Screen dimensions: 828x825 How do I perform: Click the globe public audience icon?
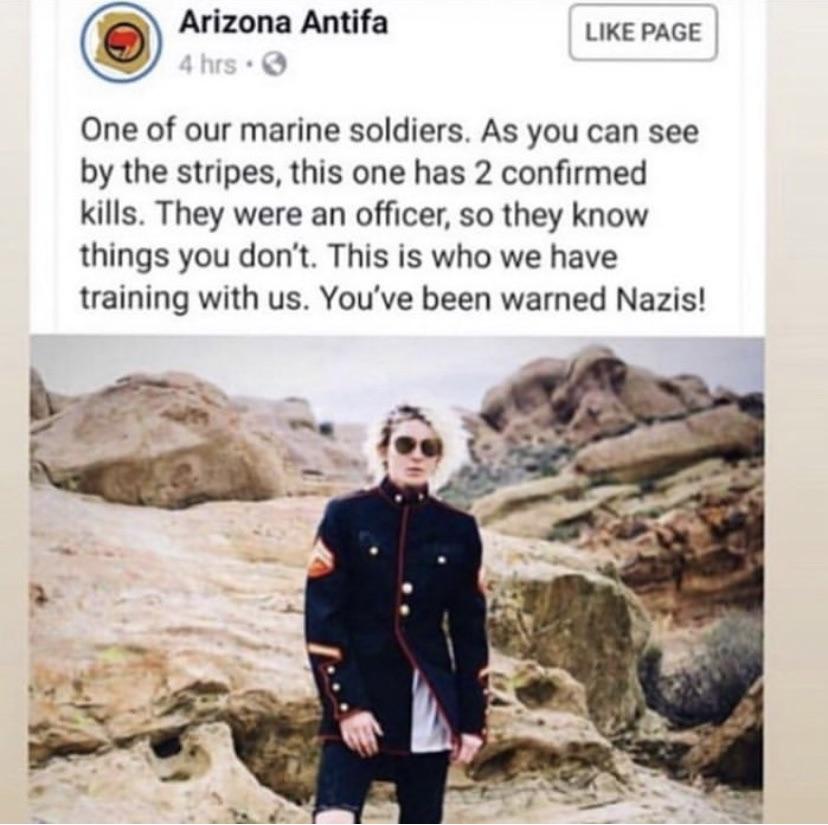coord(274,65)
